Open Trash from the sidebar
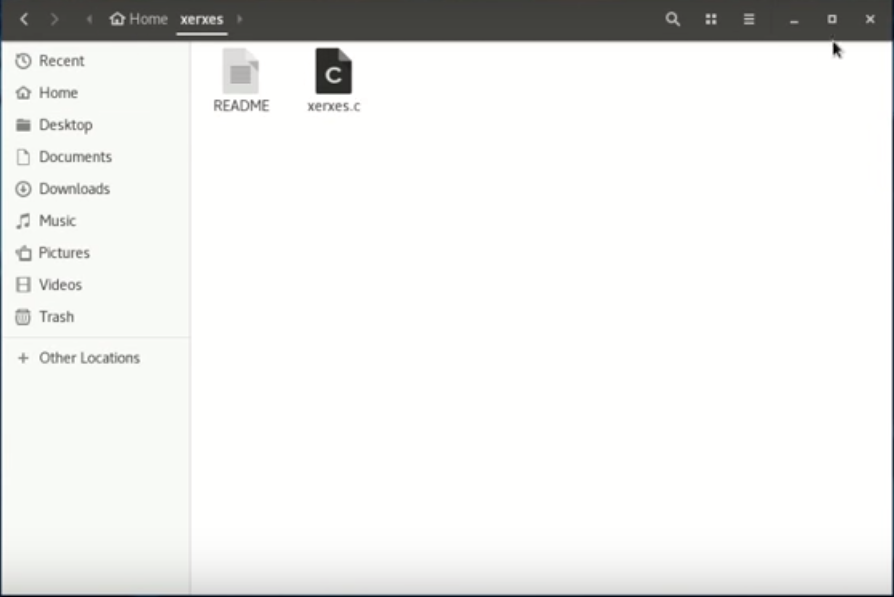This screenshot has width=894, height=597. pos(56,317)
